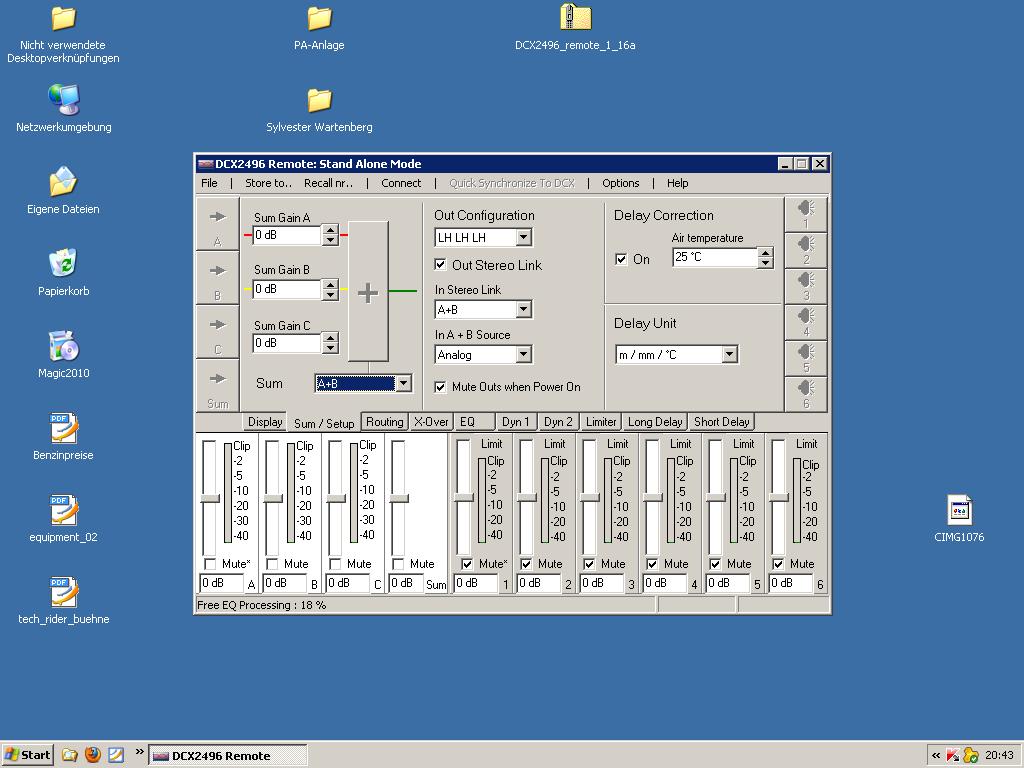Mute input channel A
The image size is (1024, 768).
[210, 564]
